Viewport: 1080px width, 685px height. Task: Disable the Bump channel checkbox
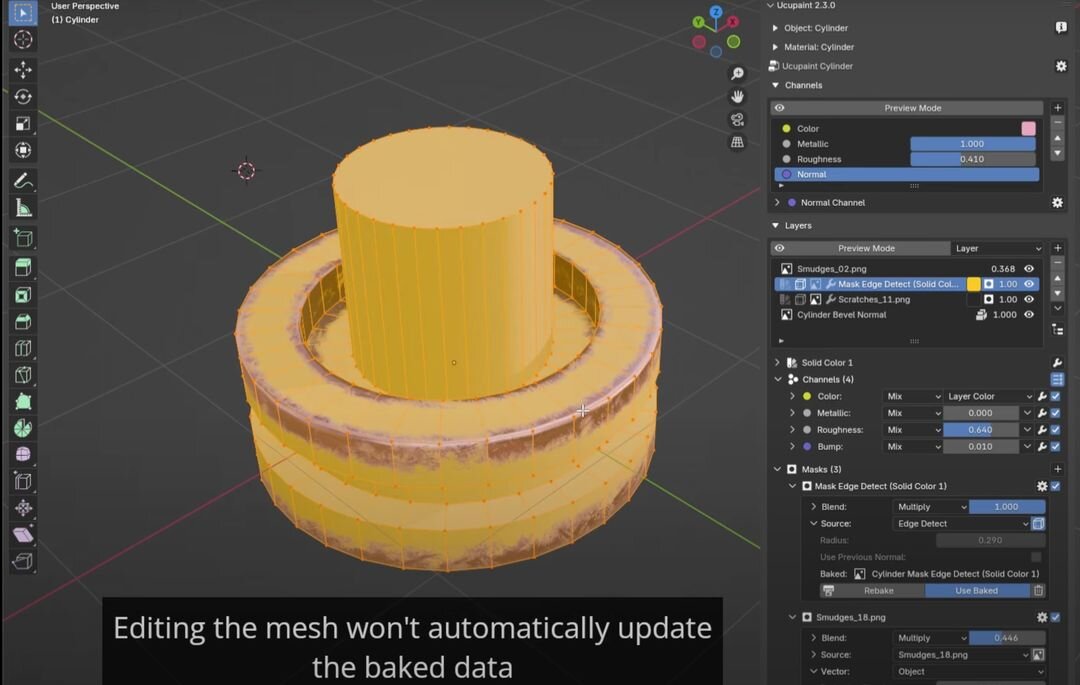pos(1056,447)
